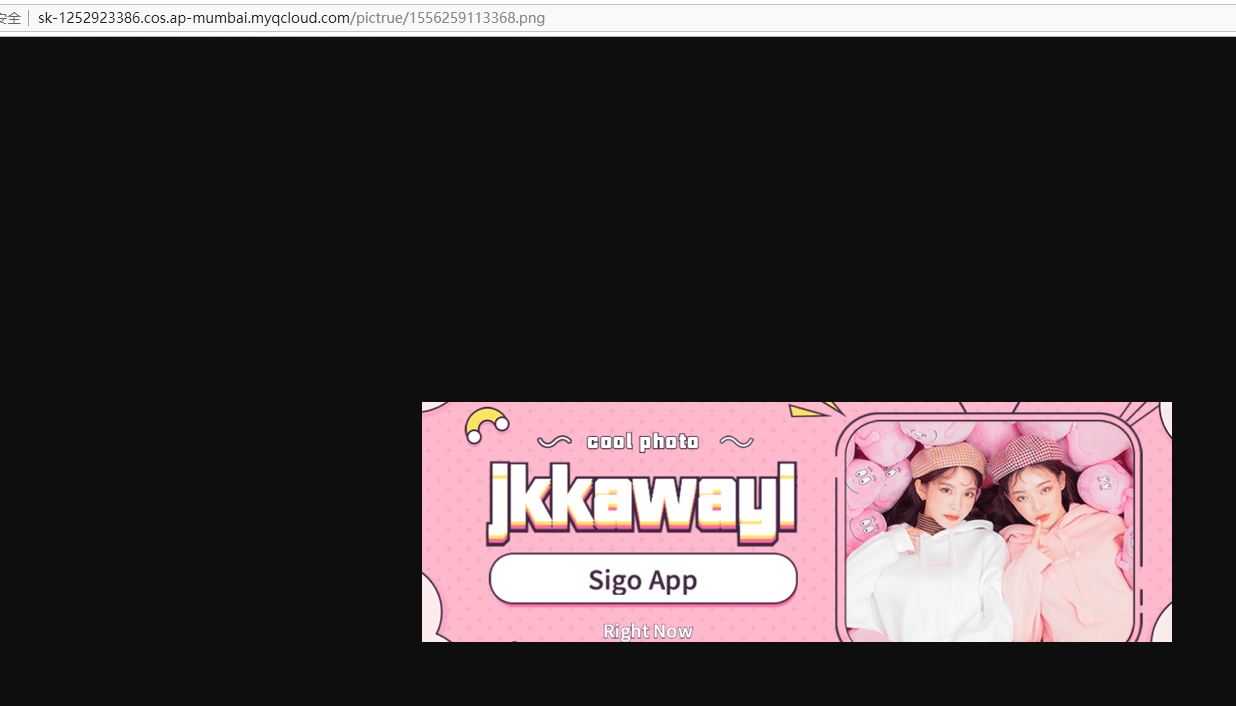
Task: Click the security indicator left of the URL
Action: 10,18
